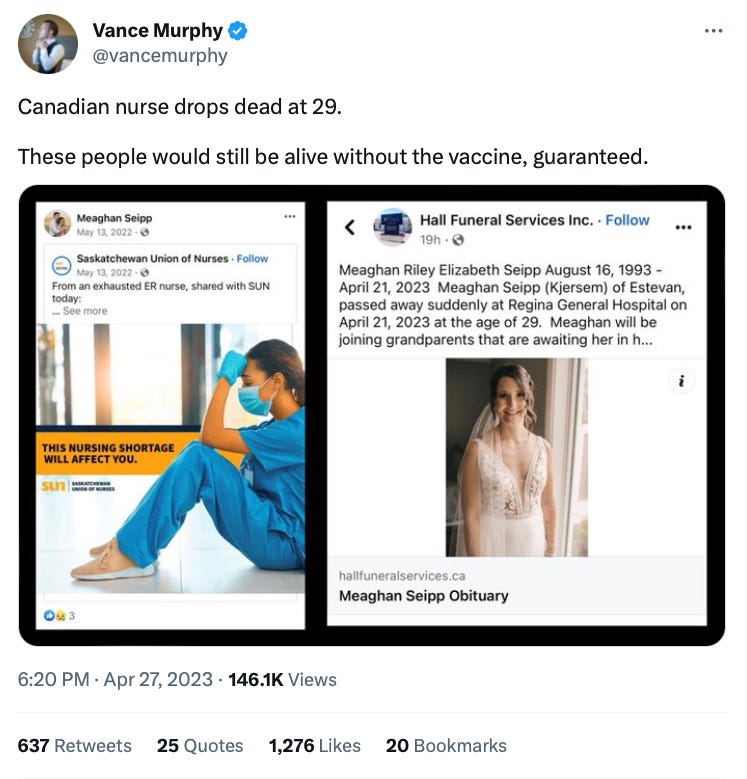Screen dimensions: 747x779
Task: View the 1,276 Likes list
Action: point(314,745)
